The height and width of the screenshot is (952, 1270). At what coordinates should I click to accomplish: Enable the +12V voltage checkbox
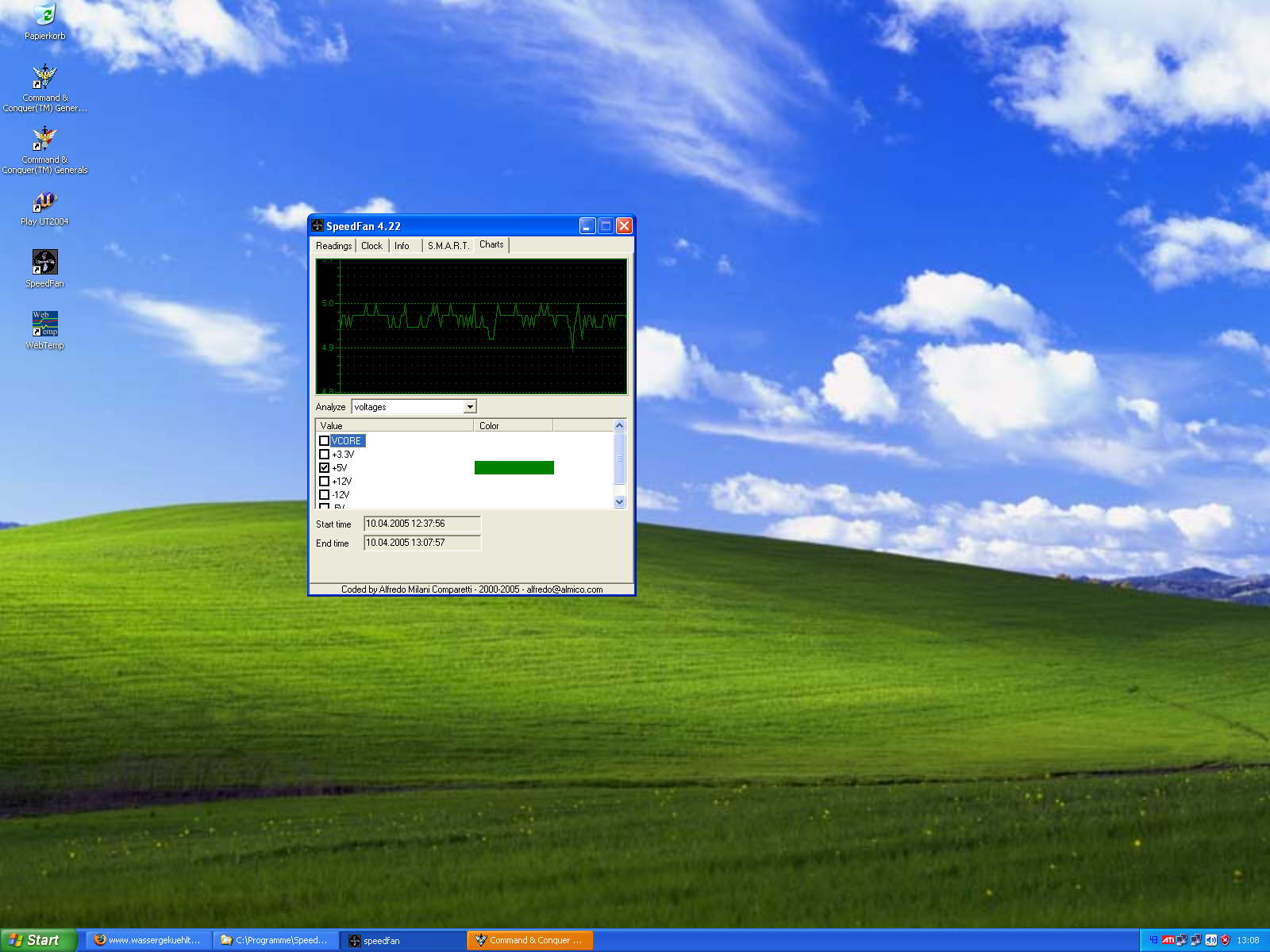tap(324, 482)
